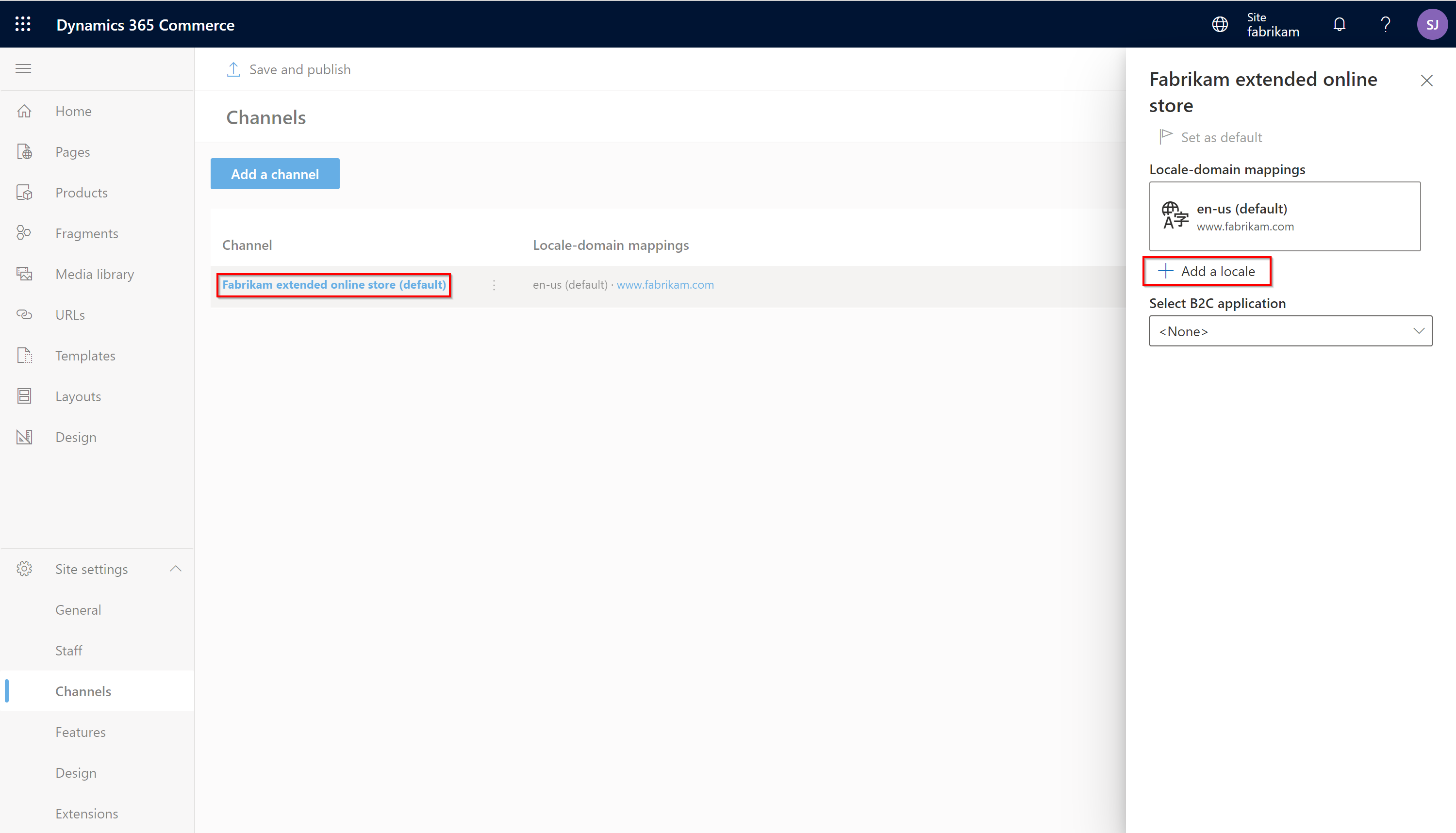Open the URLs section
The image size is (1456, 833).
tap(69, 314)
